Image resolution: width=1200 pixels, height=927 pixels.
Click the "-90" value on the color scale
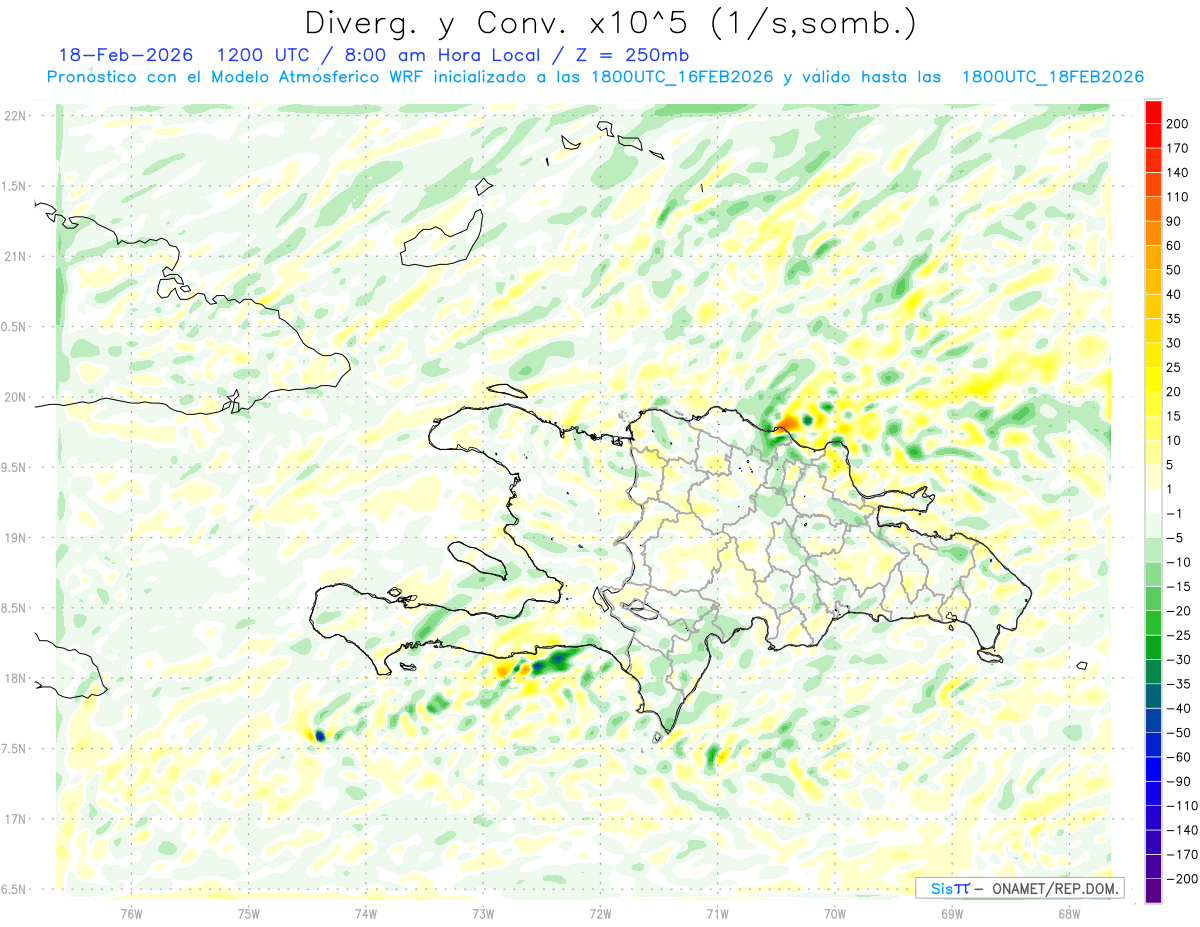click(1179, 782)
